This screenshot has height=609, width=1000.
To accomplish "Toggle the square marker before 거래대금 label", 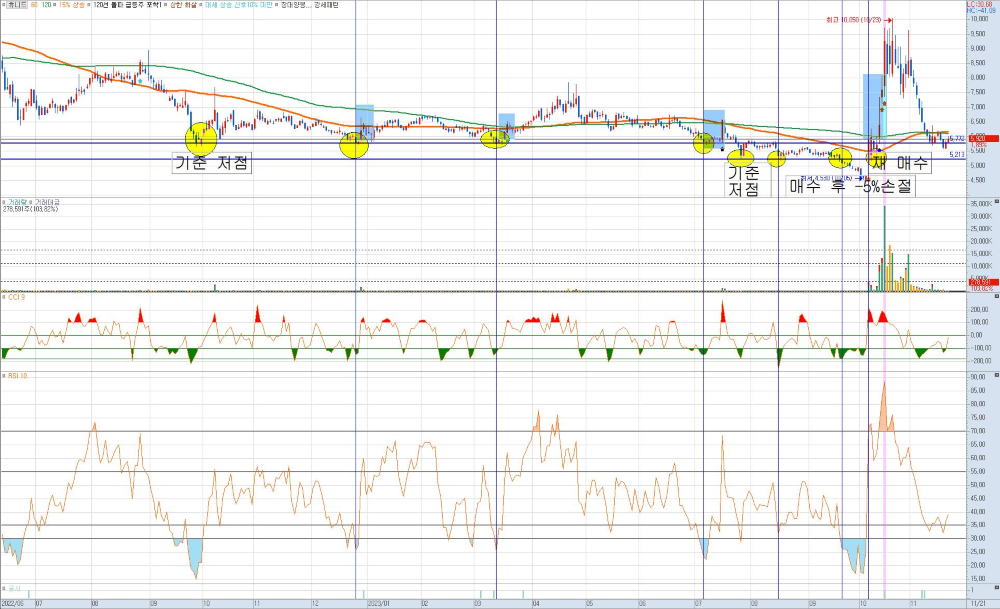I will (30, 202).
